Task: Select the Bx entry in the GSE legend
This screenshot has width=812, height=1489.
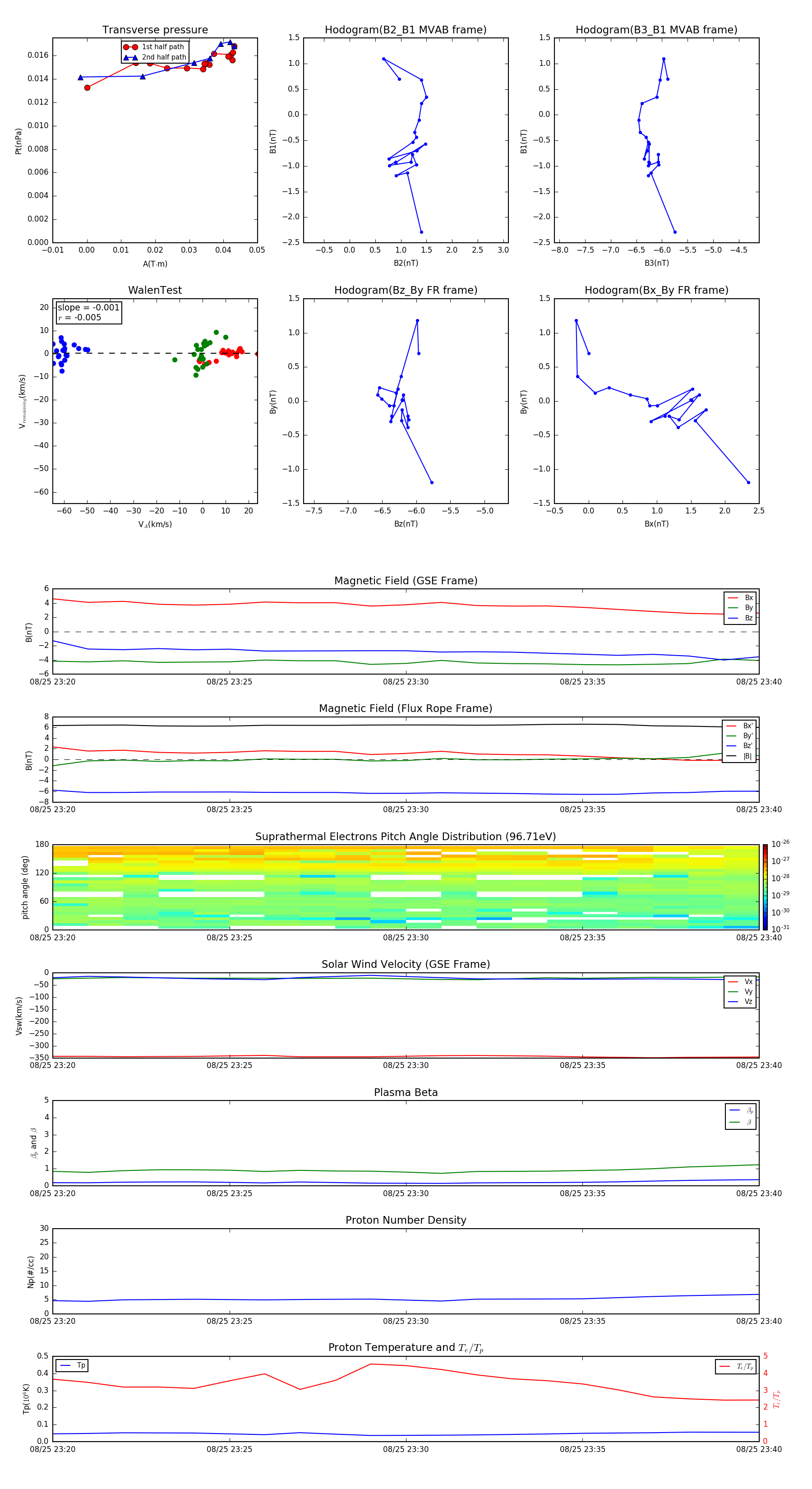Action: tap(740, 598)
